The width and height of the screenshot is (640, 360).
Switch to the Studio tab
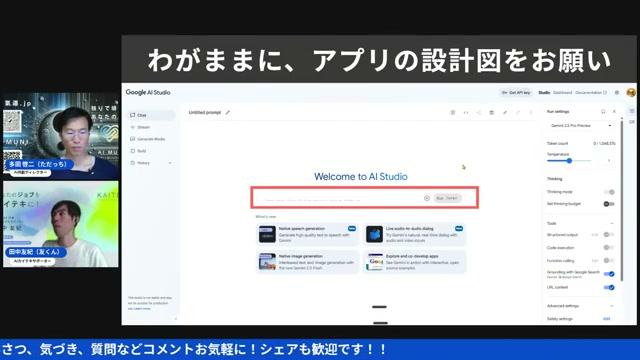[544, 93]
